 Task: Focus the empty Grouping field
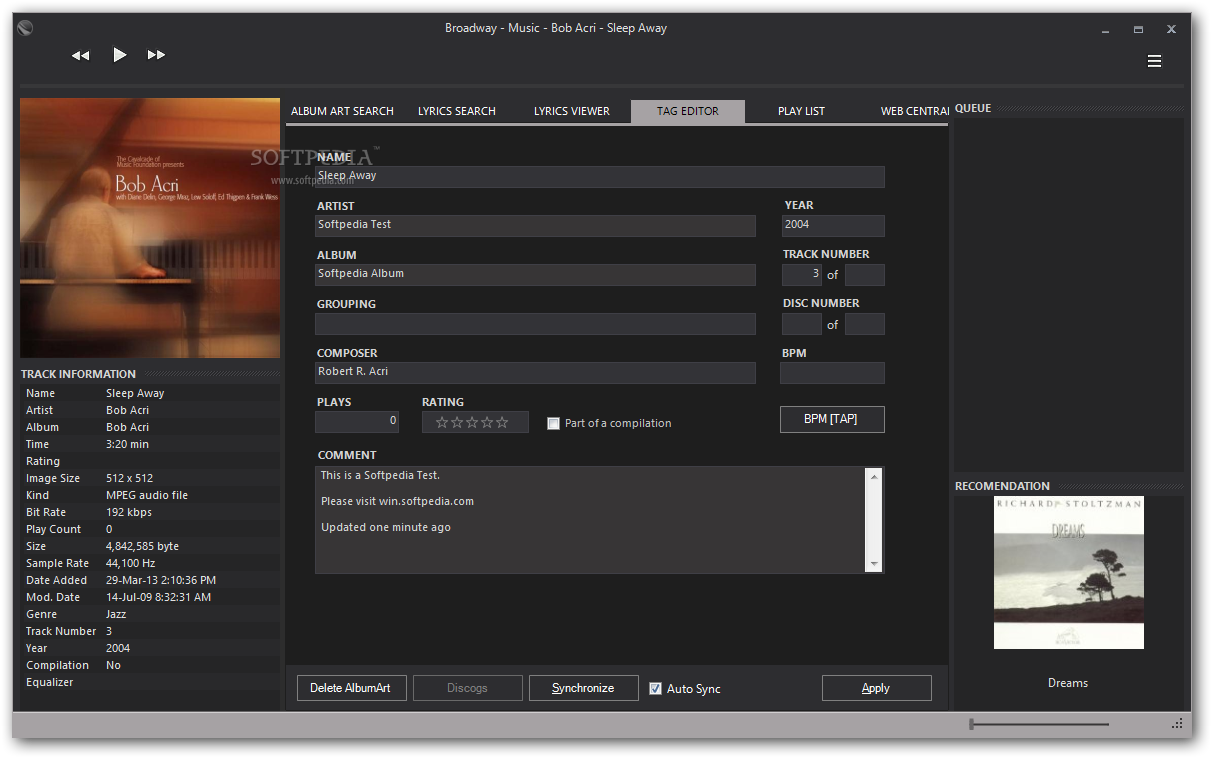[x=535, y=323]
